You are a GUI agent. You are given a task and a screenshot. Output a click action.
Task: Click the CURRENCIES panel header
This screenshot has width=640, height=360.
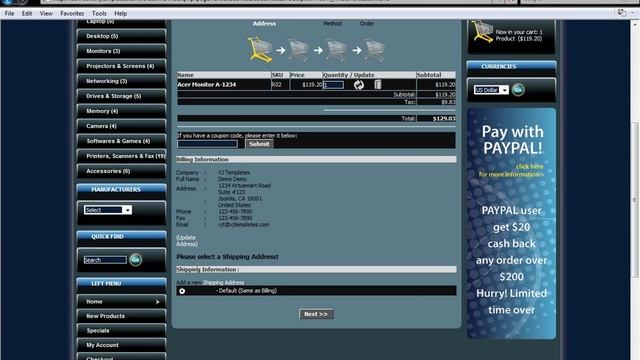(511, 66)
